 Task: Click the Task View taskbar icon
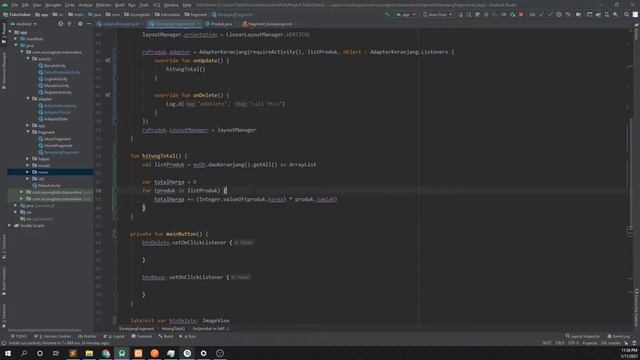pyautogui.click(x=56, y=353)
